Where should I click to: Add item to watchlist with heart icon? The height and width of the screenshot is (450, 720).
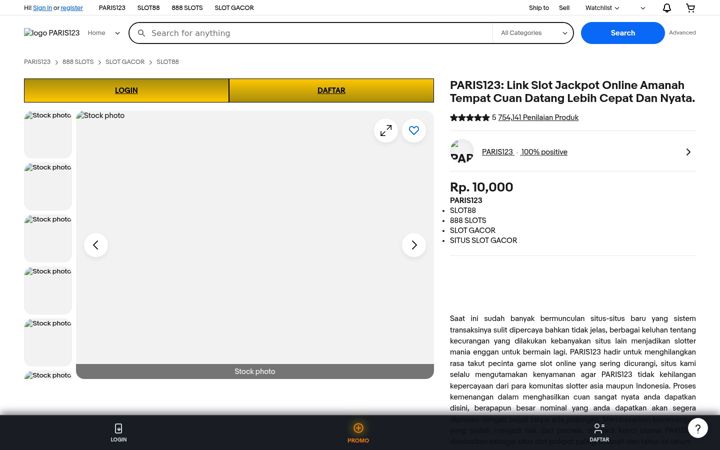click(x=414, y=130)
